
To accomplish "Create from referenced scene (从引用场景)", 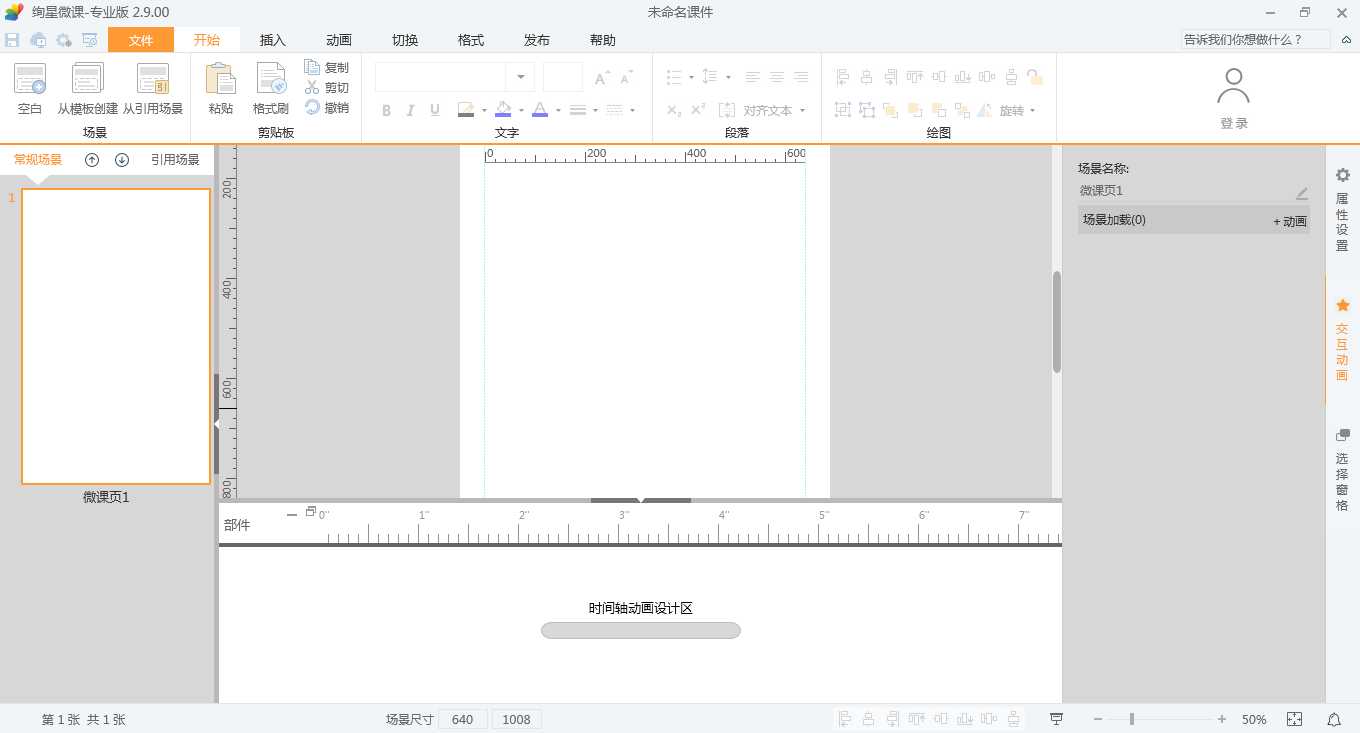I will click(x=153, y=89).
